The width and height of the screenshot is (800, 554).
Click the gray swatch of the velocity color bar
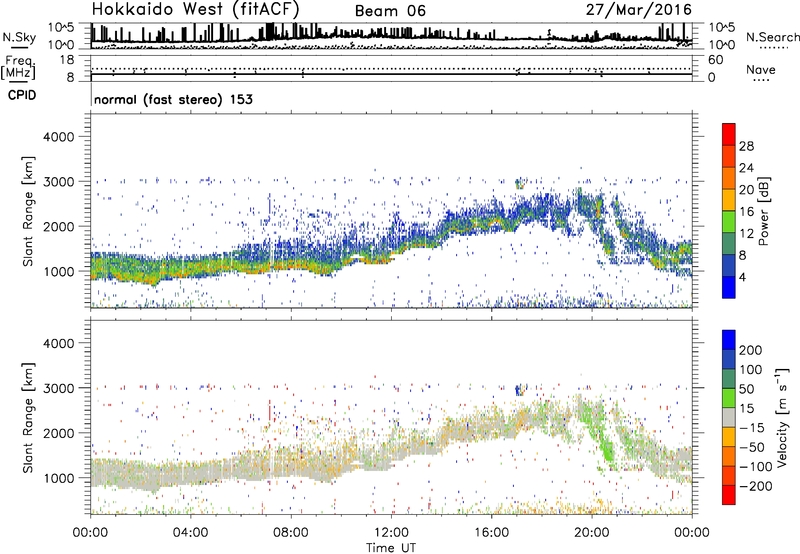729,418
